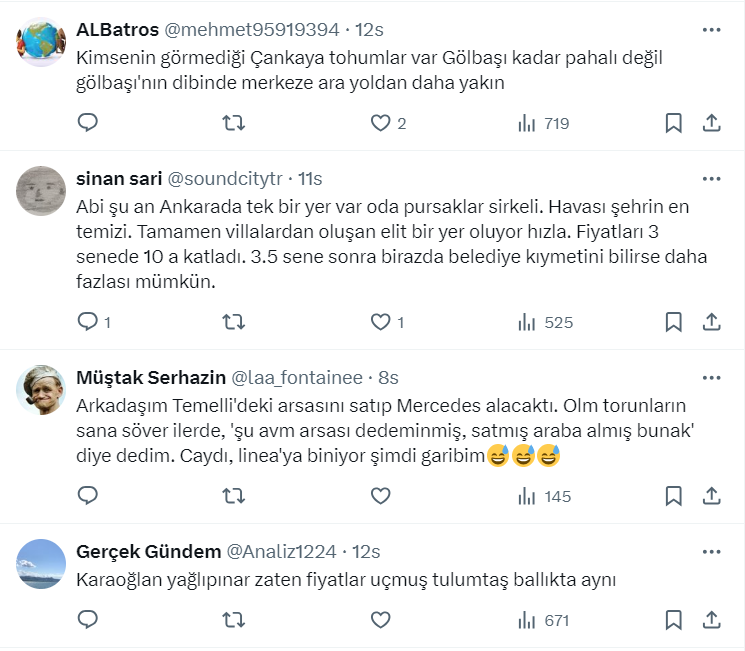
Task: Like ALBatros's tweet with 2 likes
Action: (x=388, y=123)
